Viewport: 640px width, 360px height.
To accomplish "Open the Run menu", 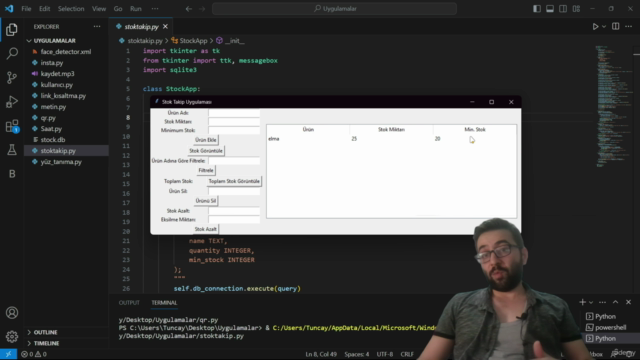I will tap(136, 9).
